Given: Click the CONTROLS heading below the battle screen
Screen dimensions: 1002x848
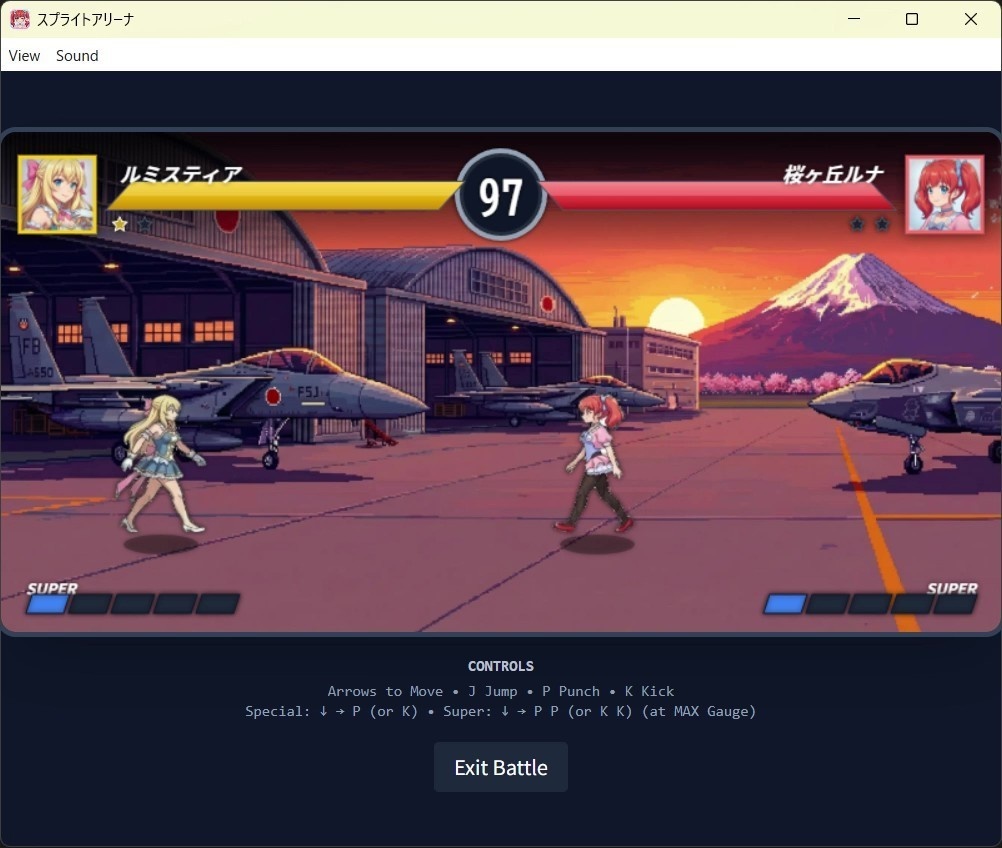Looking at the screenshot, I should [500, 666].
